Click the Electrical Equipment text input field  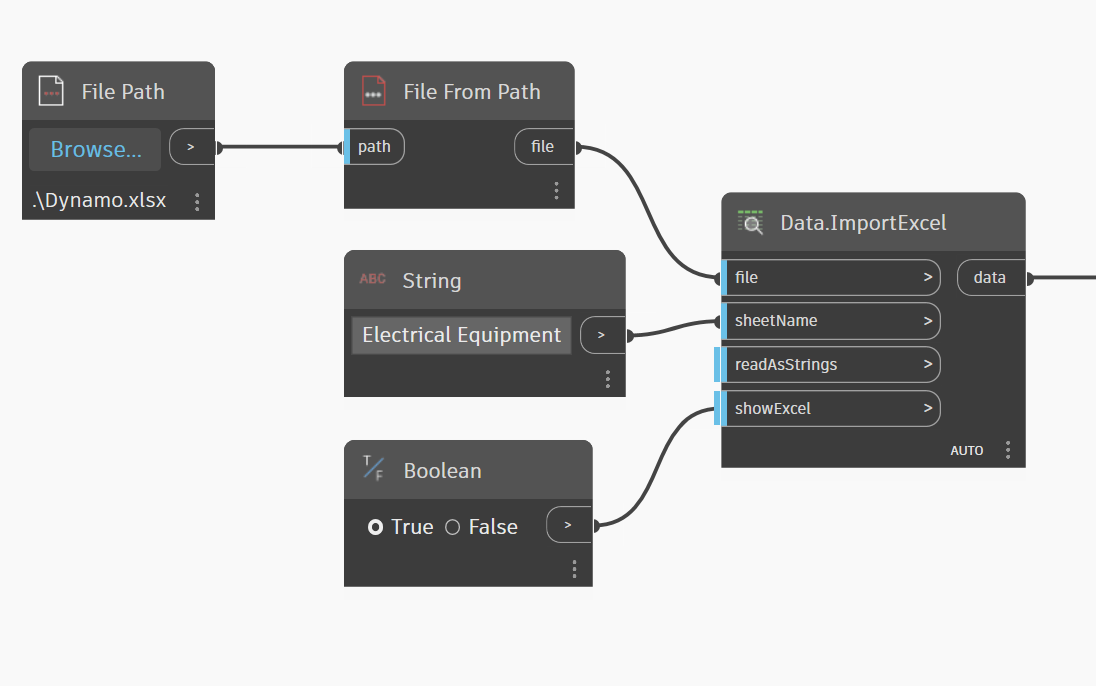(460, 334)
